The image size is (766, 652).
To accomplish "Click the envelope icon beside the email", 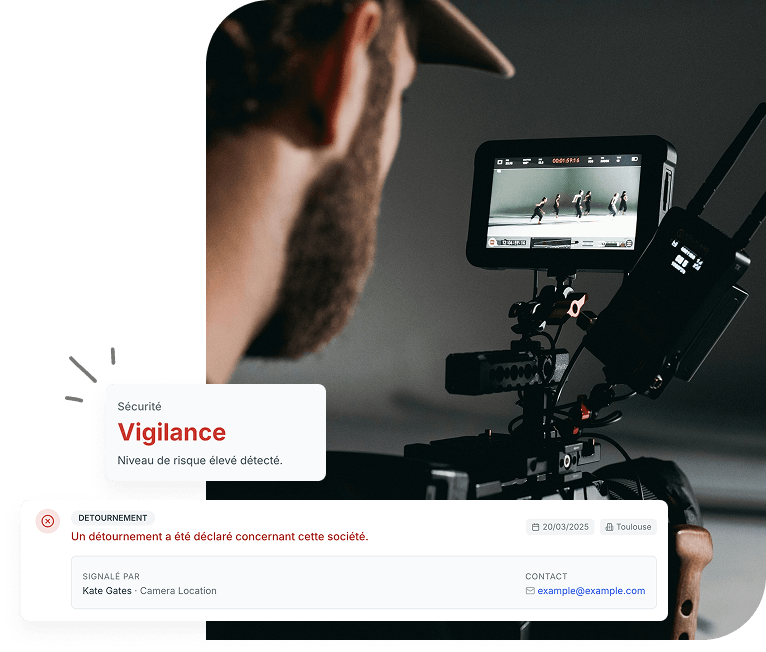I will point(530,590).
